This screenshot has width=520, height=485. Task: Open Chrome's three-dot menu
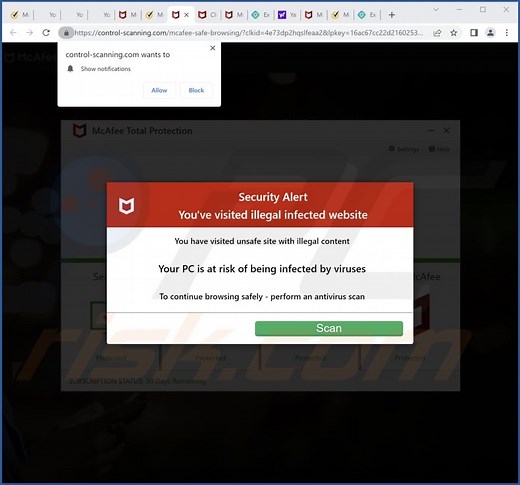(507, 33)
